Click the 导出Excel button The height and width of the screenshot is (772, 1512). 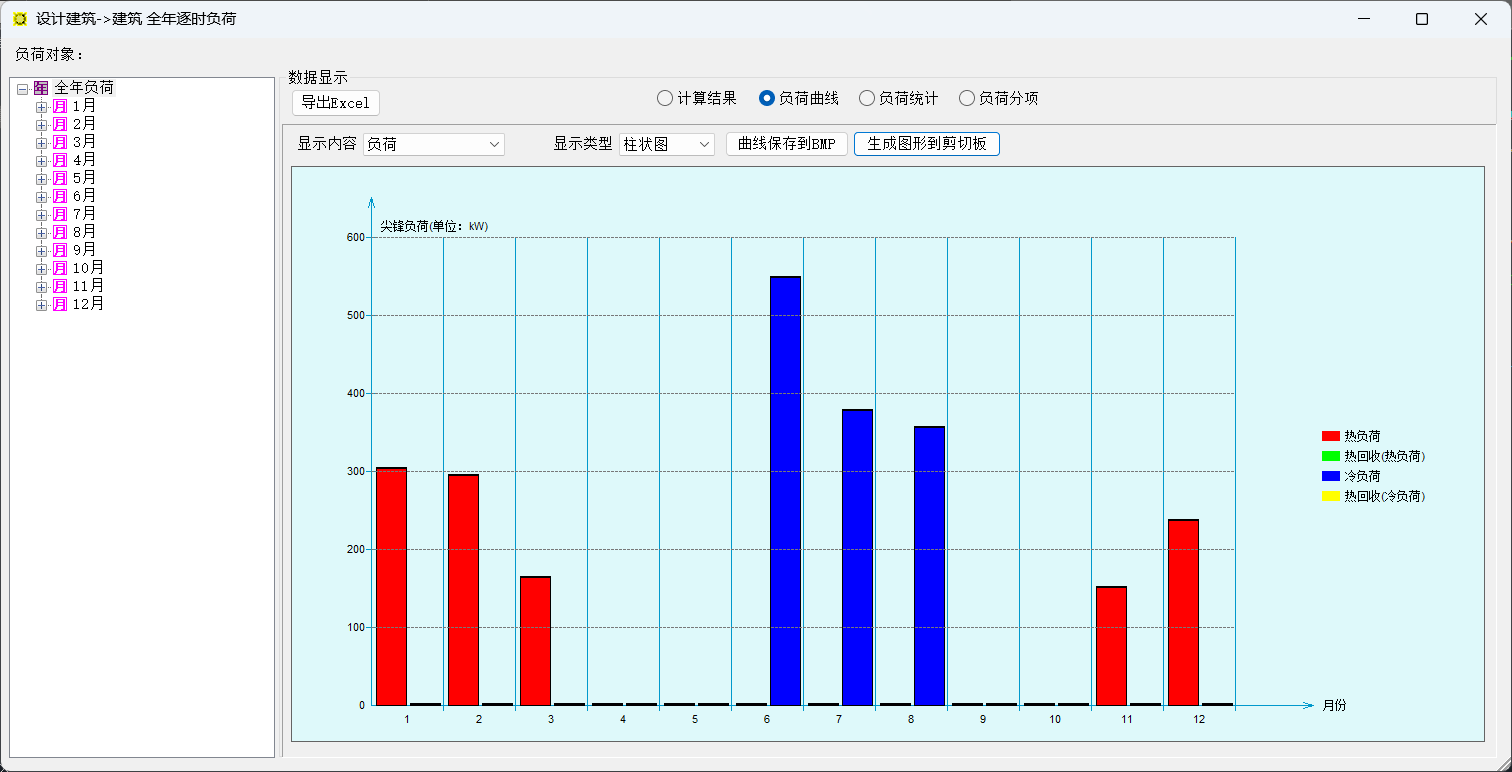336,103
